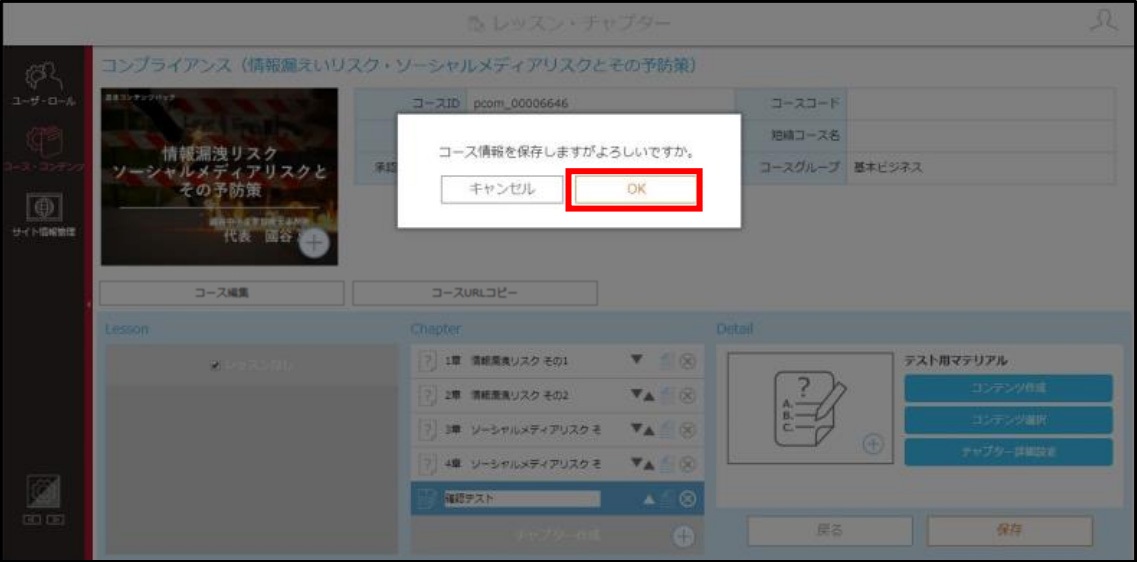The width and height of the screenshot is (1137, 562).
Task: Click the コースコード label cell
Action: point(791,104)
